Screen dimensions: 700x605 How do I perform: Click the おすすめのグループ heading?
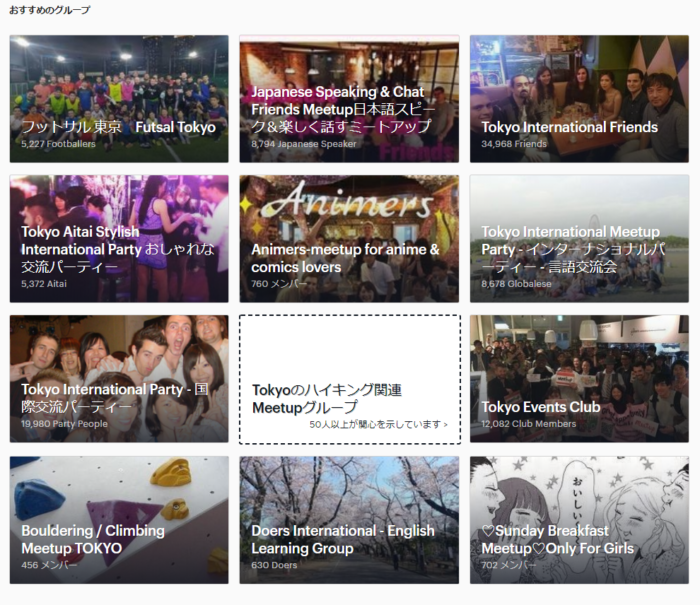(x=50, y=10)
